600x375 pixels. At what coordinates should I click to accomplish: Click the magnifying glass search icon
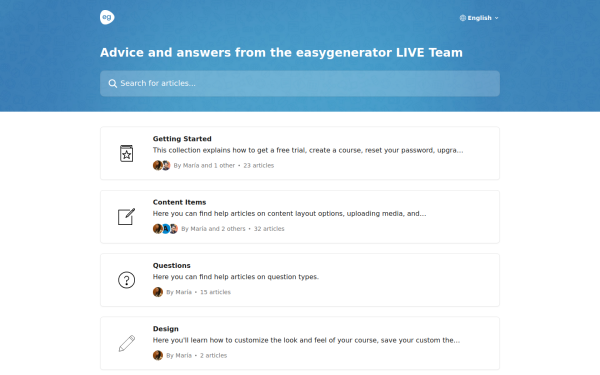[x=112, y=83]
